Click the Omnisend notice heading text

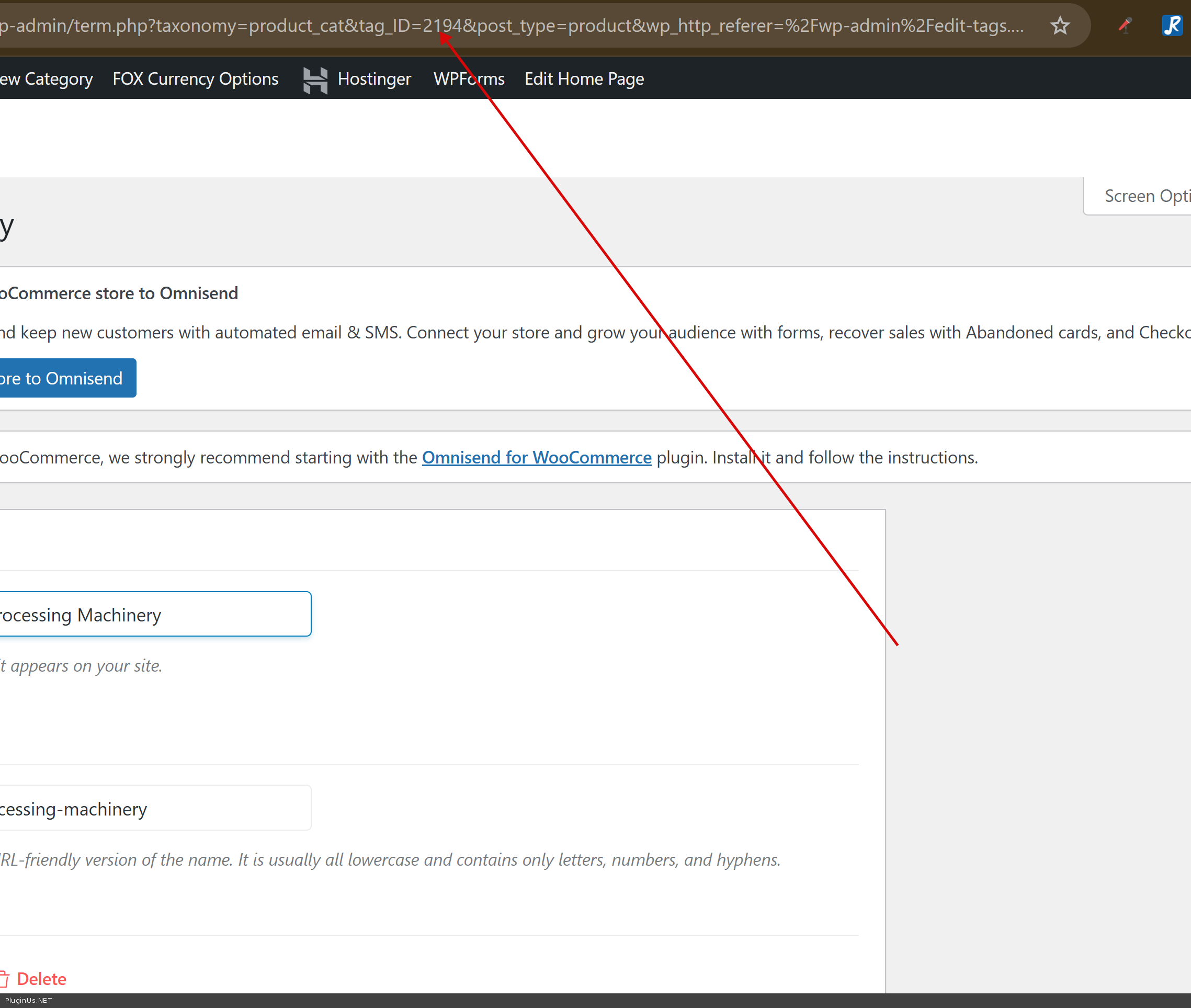tap(119, 293)
